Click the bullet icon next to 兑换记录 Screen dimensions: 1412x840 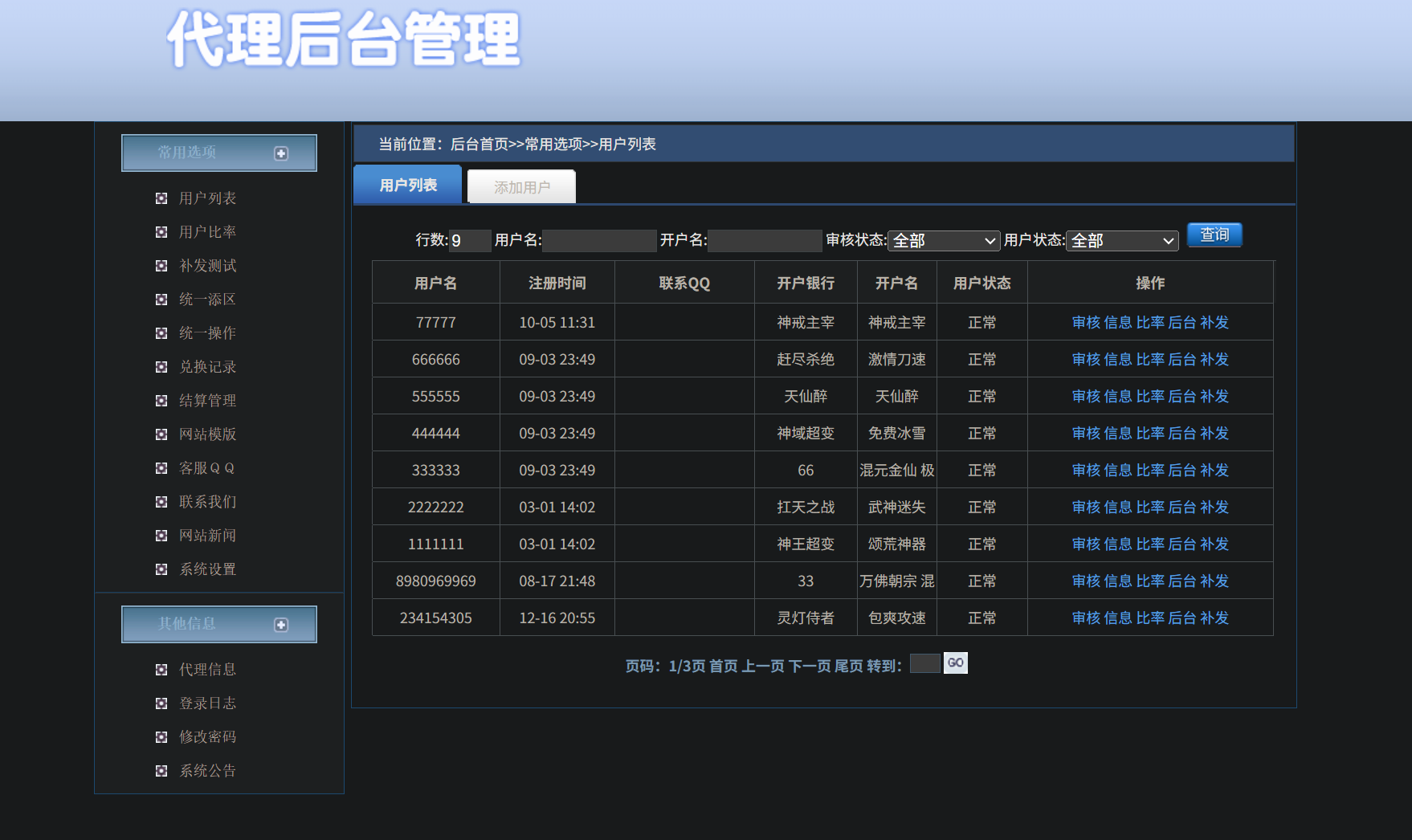coord(161,367)
